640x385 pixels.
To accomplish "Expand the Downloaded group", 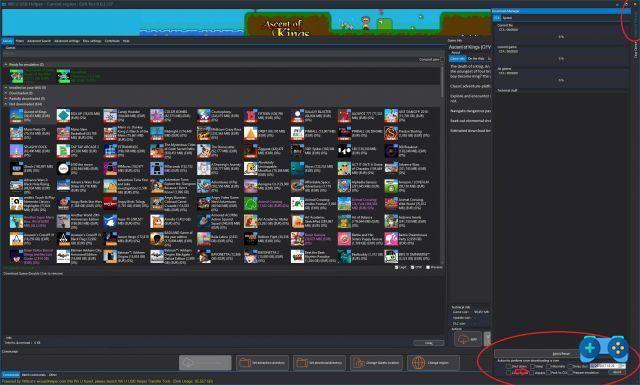I will click(x=6, y=93).
